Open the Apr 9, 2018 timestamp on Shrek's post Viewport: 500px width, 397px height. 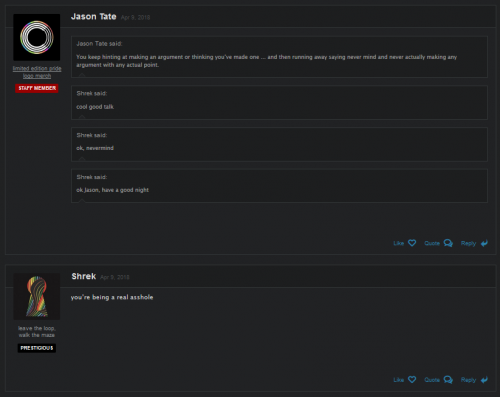point(115,277)
